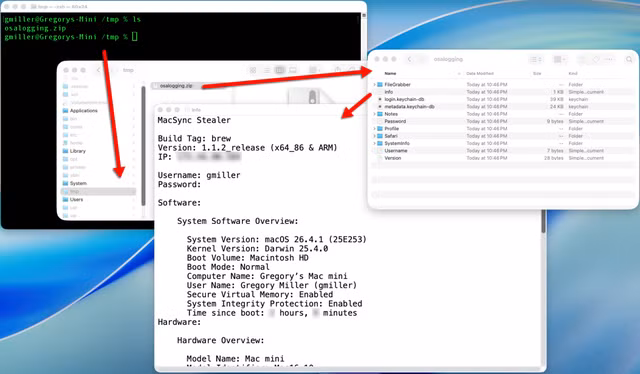
Task: Click the document proxy icon in info title bar
Action: click(x=187, y=110)
